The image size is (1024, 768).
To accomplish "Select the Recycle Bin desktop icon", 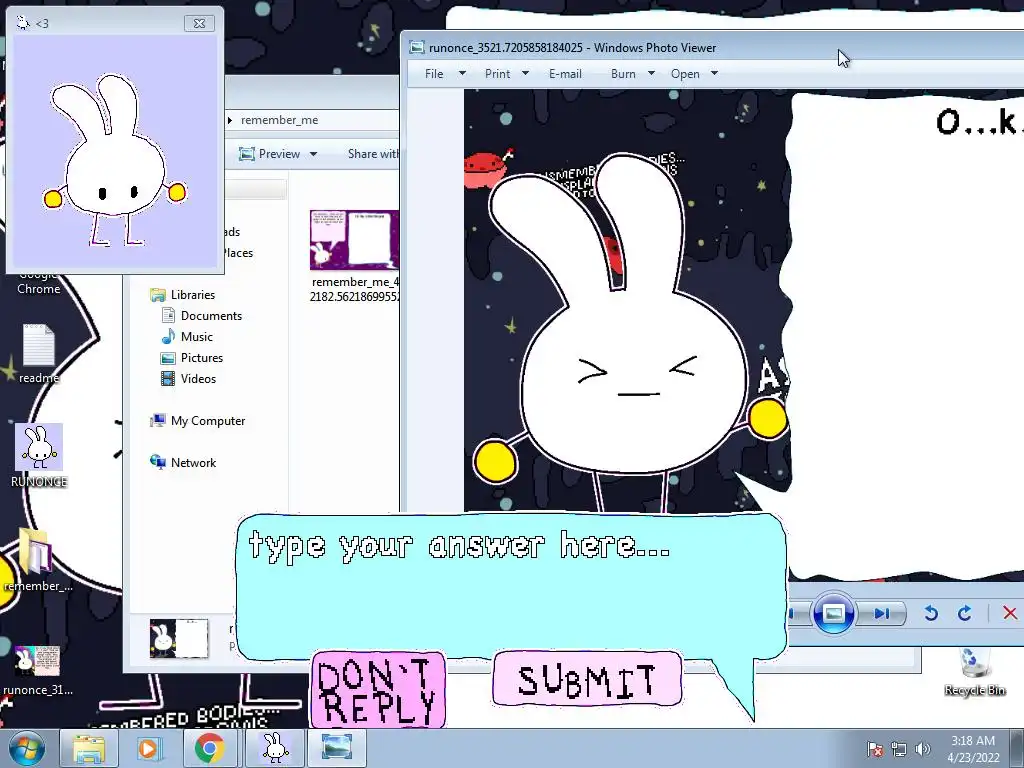I will point(974,672).
